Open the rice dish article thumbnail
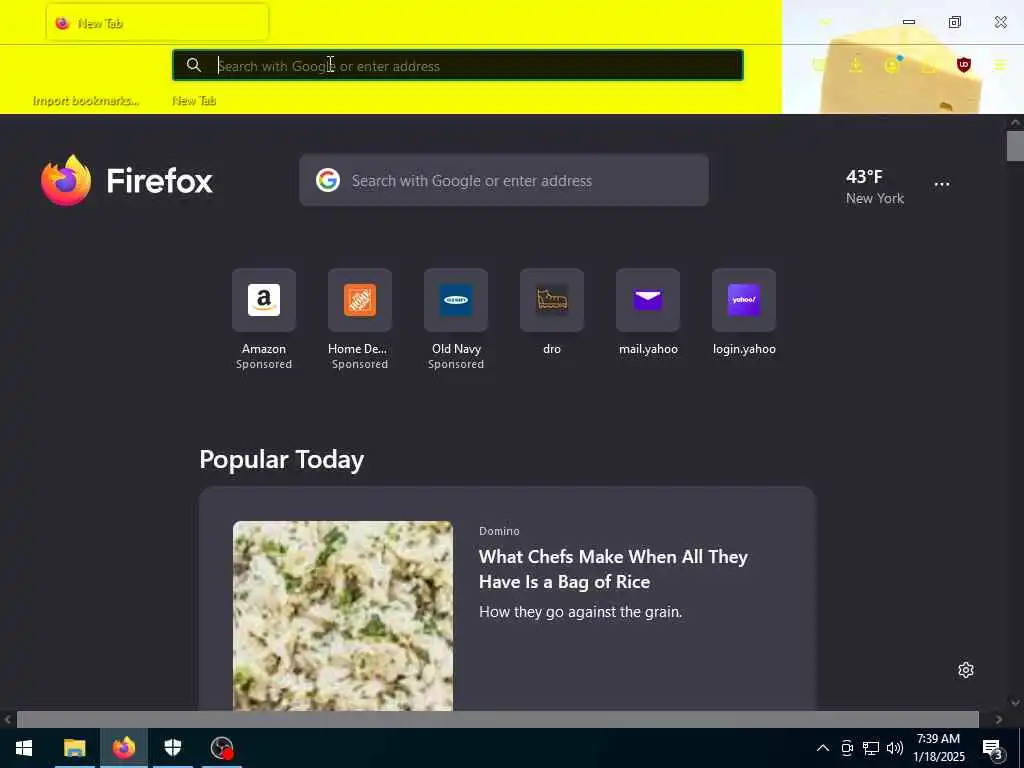 (343, 615)
